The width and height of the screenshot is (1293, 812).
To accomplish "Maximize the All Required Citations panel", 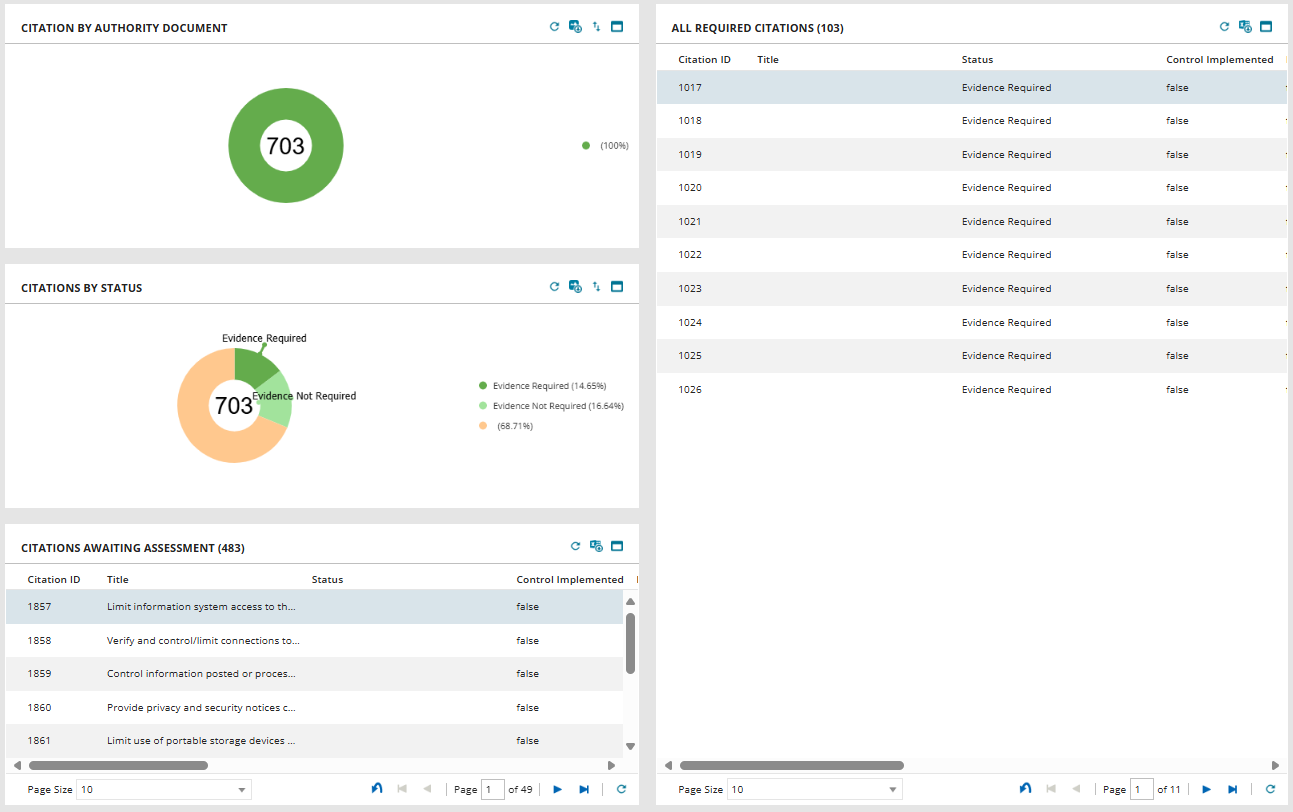I will (x=1266, y=27).
